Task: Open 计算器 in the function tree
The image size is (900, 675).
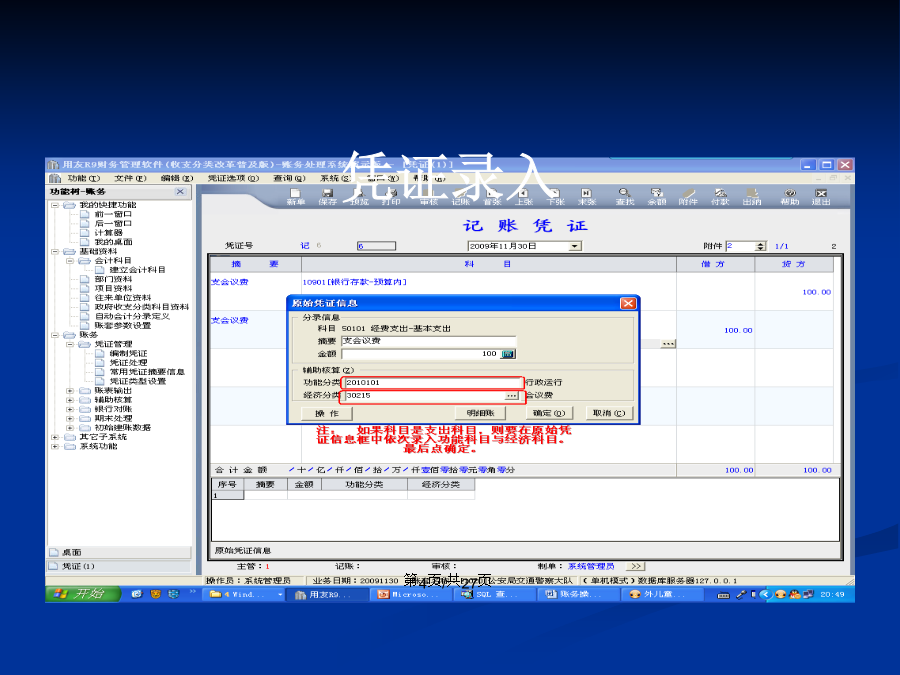Action: point(108,232)
